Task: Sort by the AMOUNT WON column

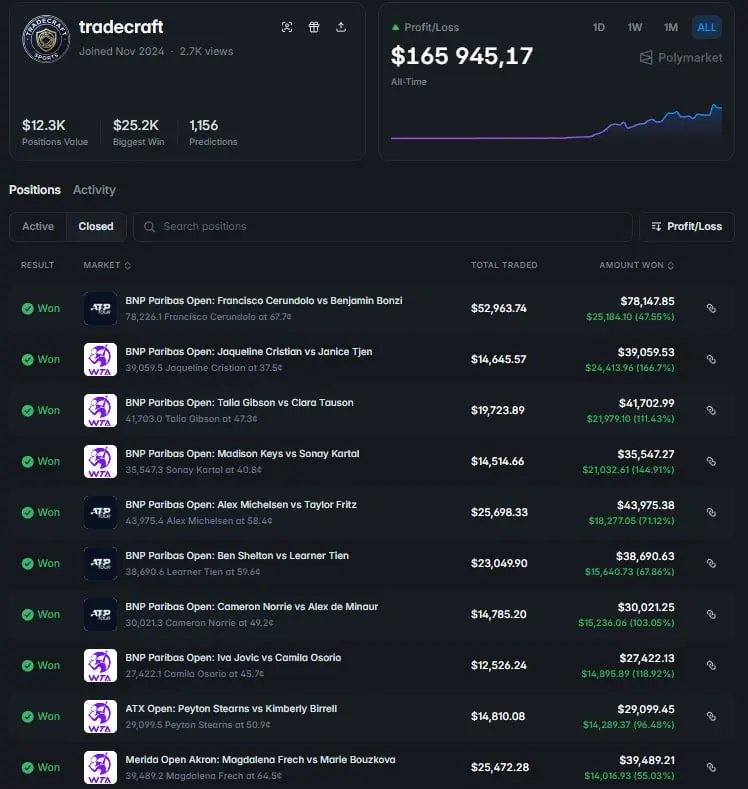Action: pos(636,265)
